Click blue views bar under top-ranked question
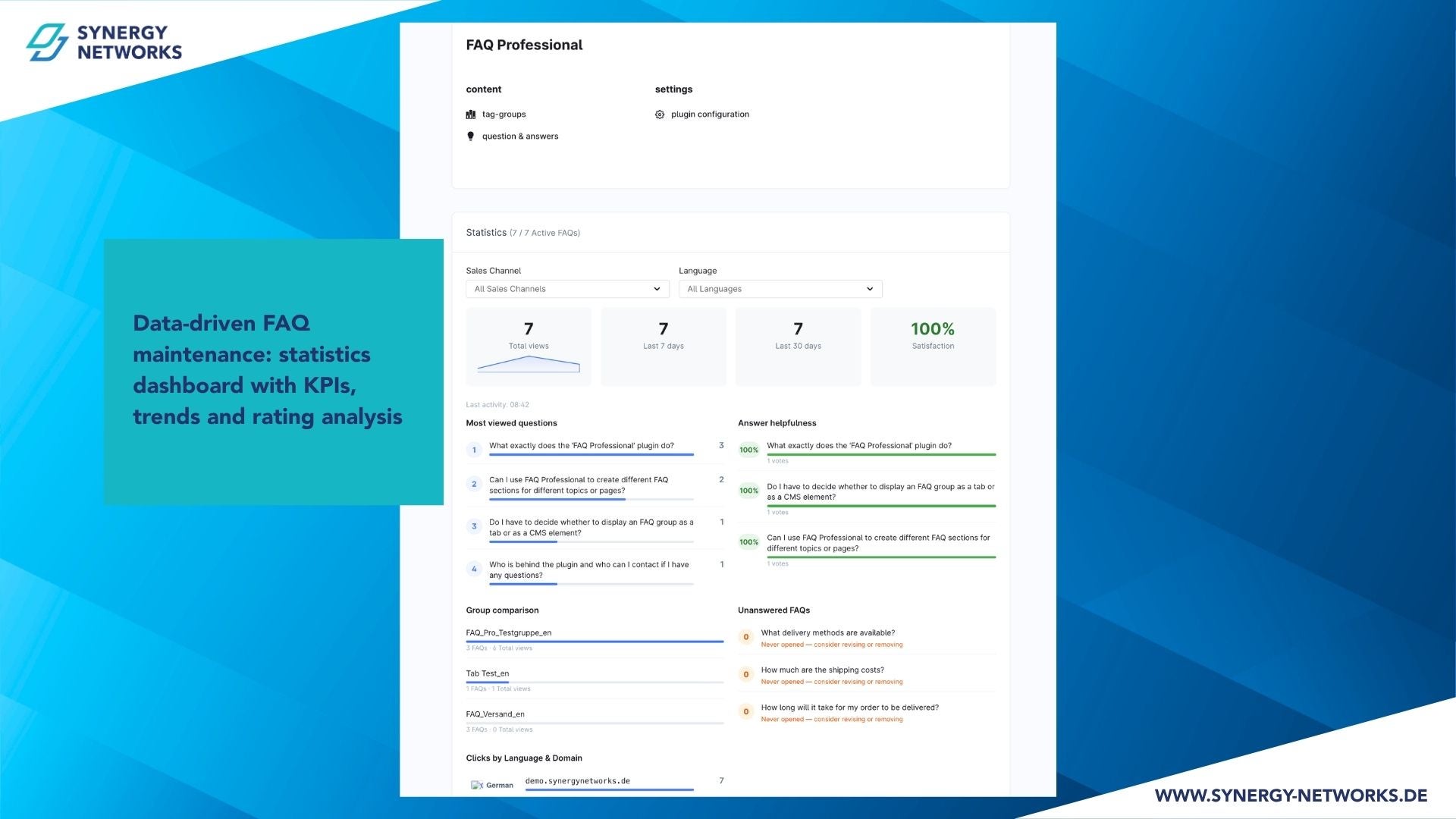Image resolution: width=1456 pixels, height=819 pixels. [591, 455]
